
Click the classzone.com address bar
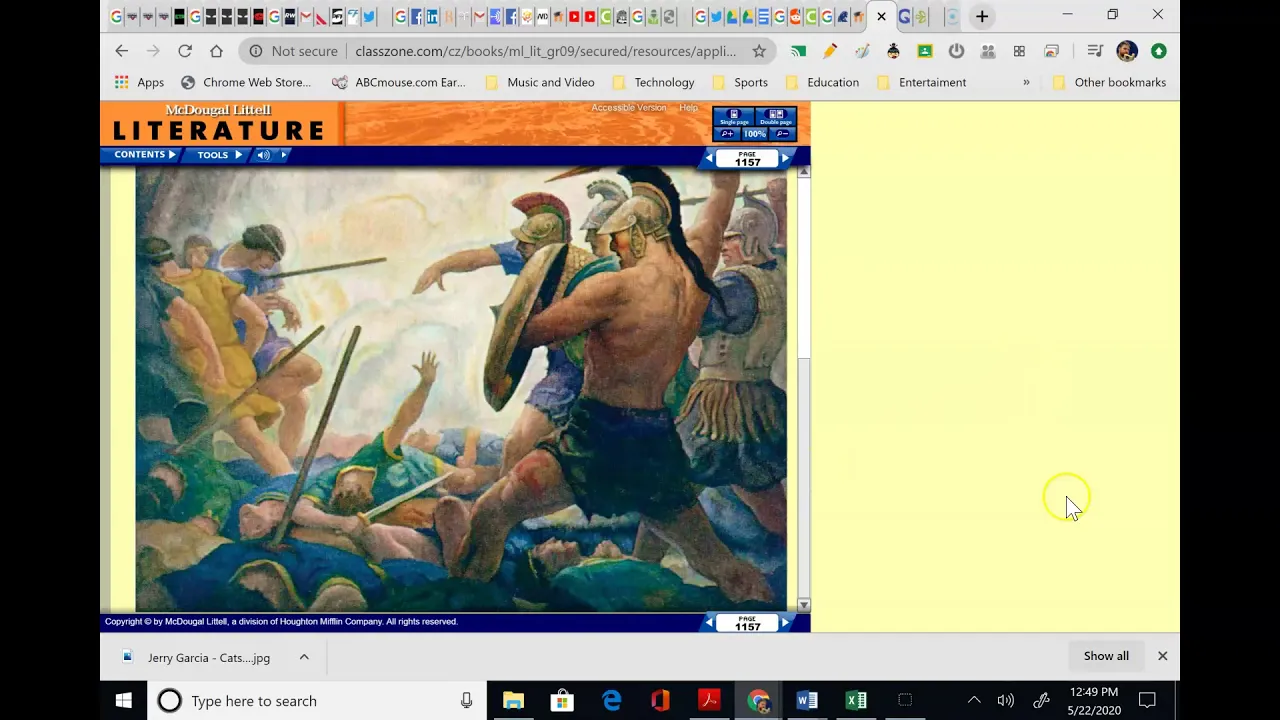coord(545,51)
